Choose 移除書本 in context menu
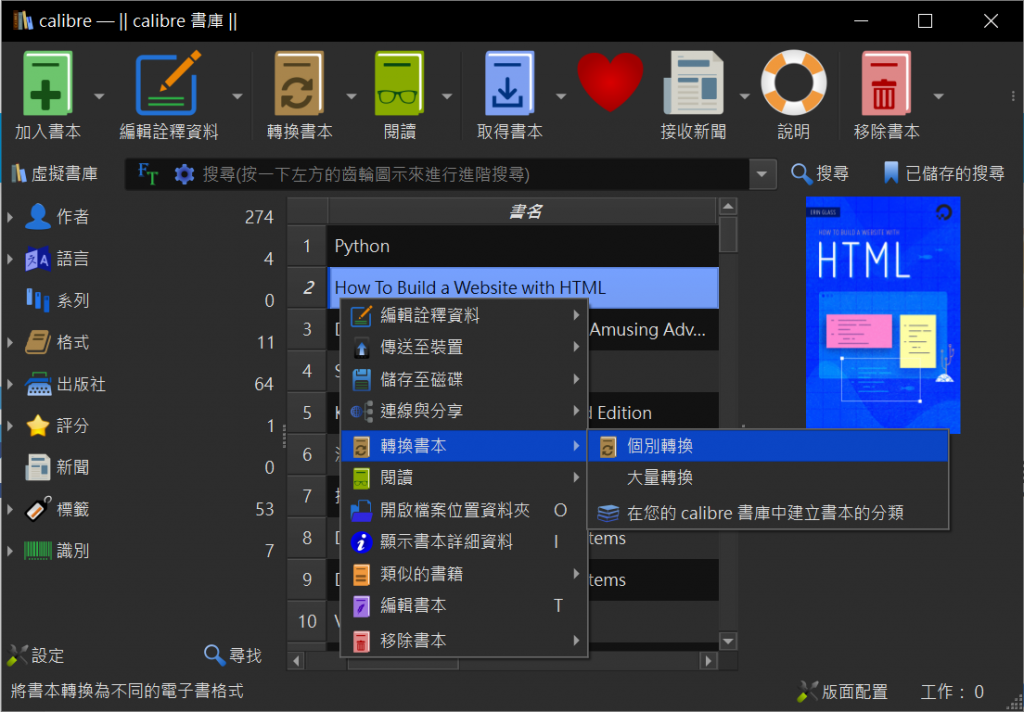 [464, 640]
